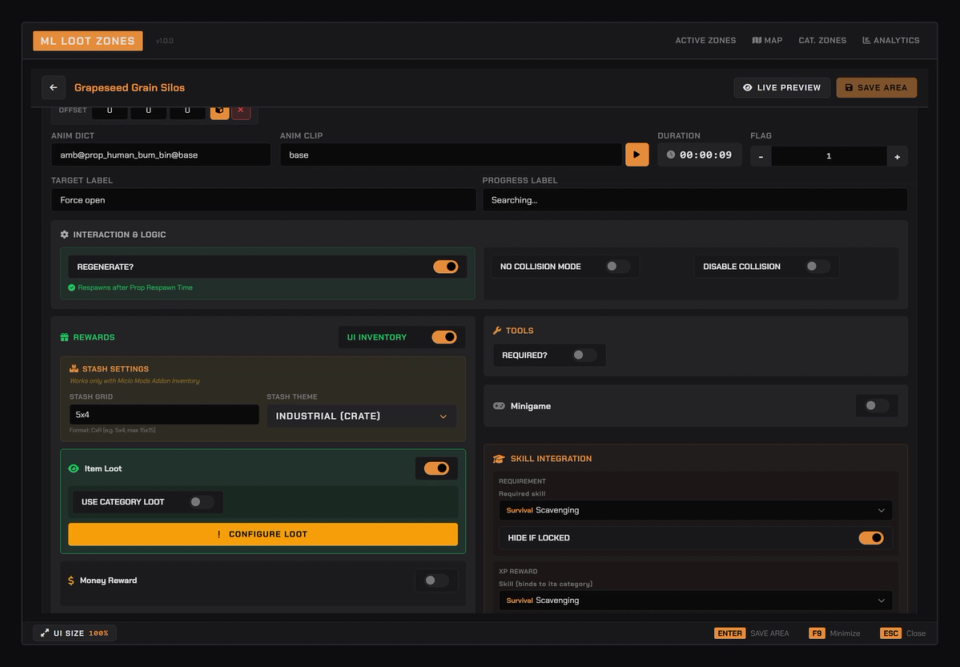The width and height of the screenshot is (960, 667).
Task: Click the Item Loot eye icon
Action: 73,469
